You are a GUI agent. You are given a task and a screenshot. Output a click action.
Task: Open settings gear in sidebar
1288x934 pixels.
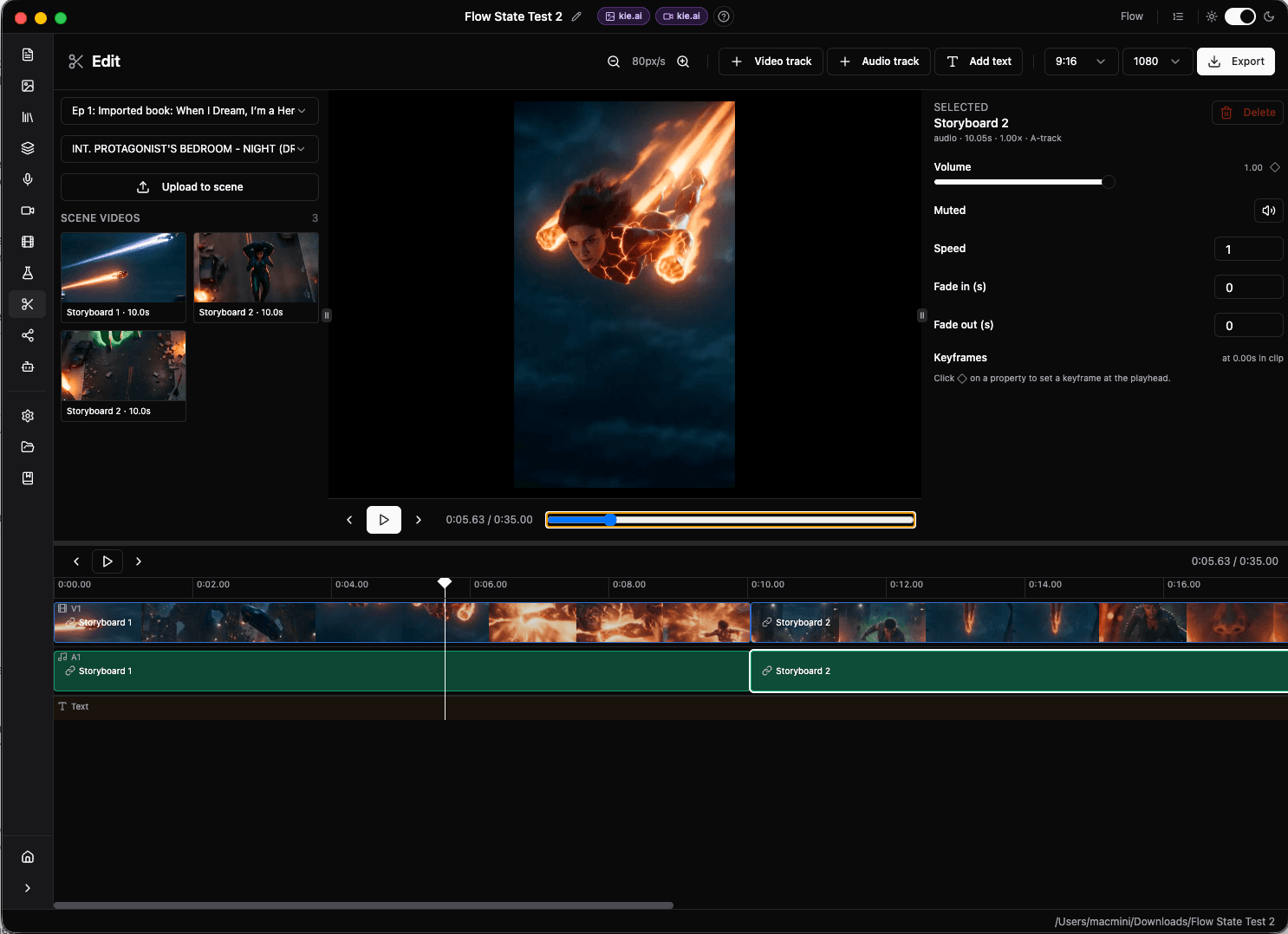28,416
